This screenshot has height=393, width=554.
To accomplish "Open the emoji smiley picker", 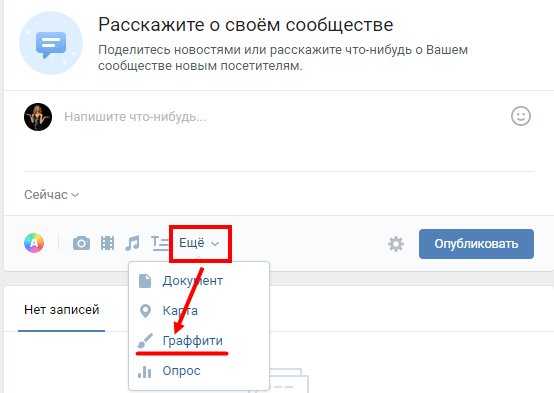I will coord(521,116).
